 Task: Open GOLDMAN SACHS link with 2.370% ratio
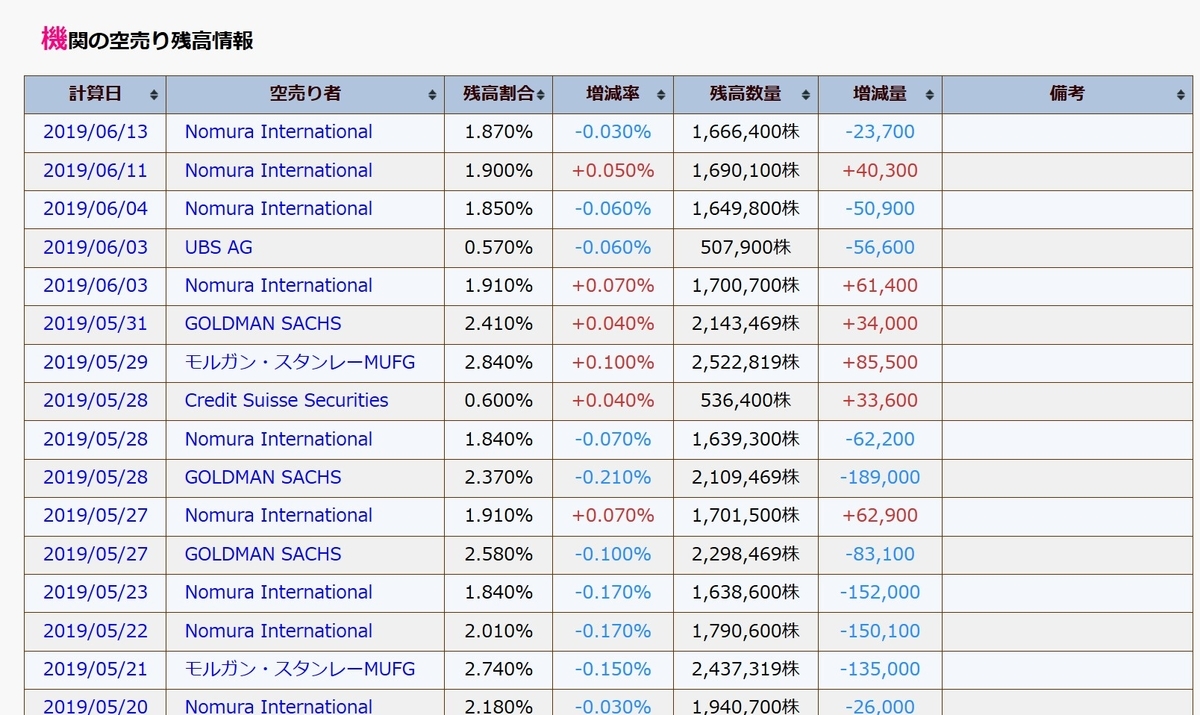[263, 477]
